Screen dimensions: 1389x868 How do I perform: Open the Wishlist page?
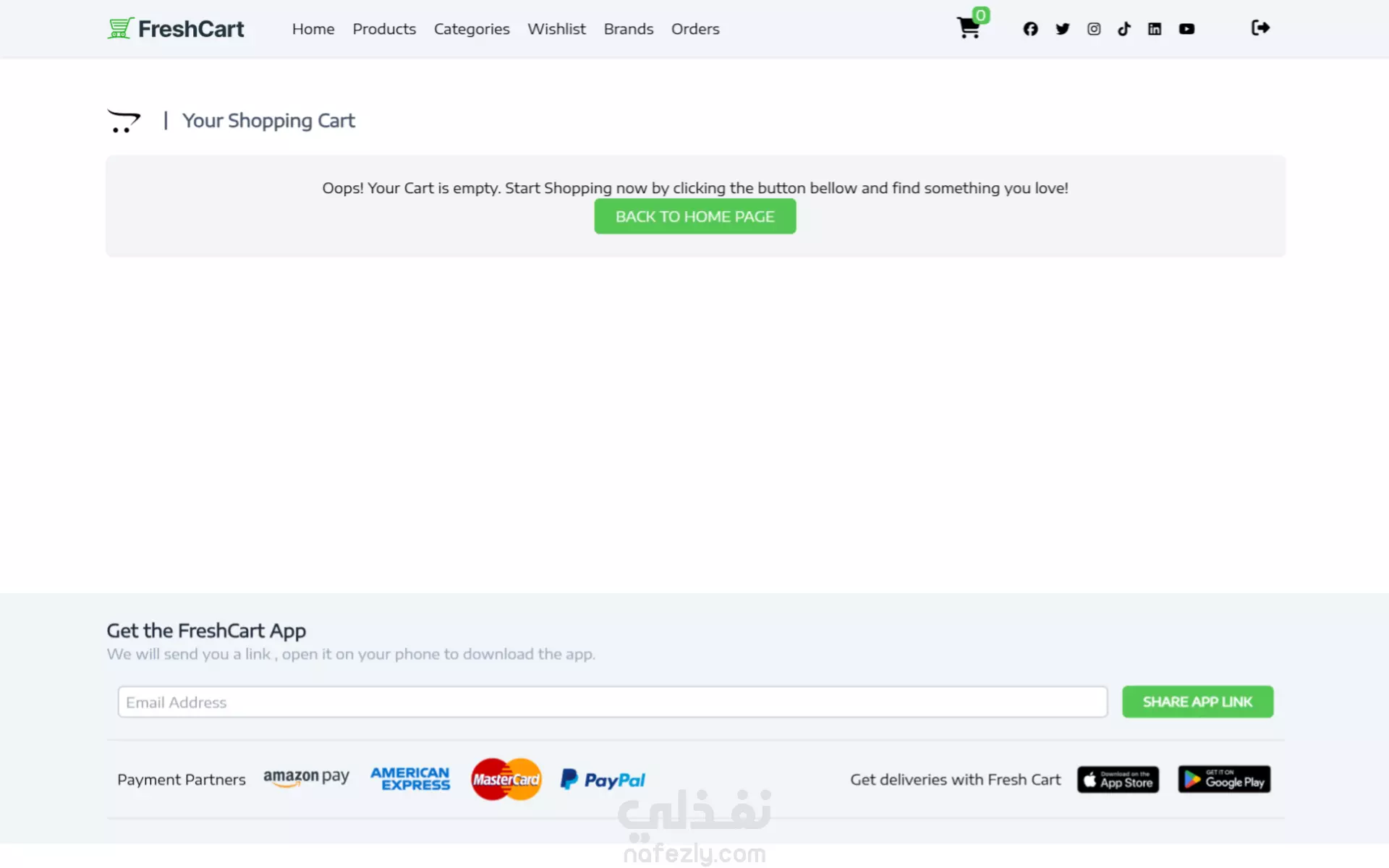tap(556, 29)
